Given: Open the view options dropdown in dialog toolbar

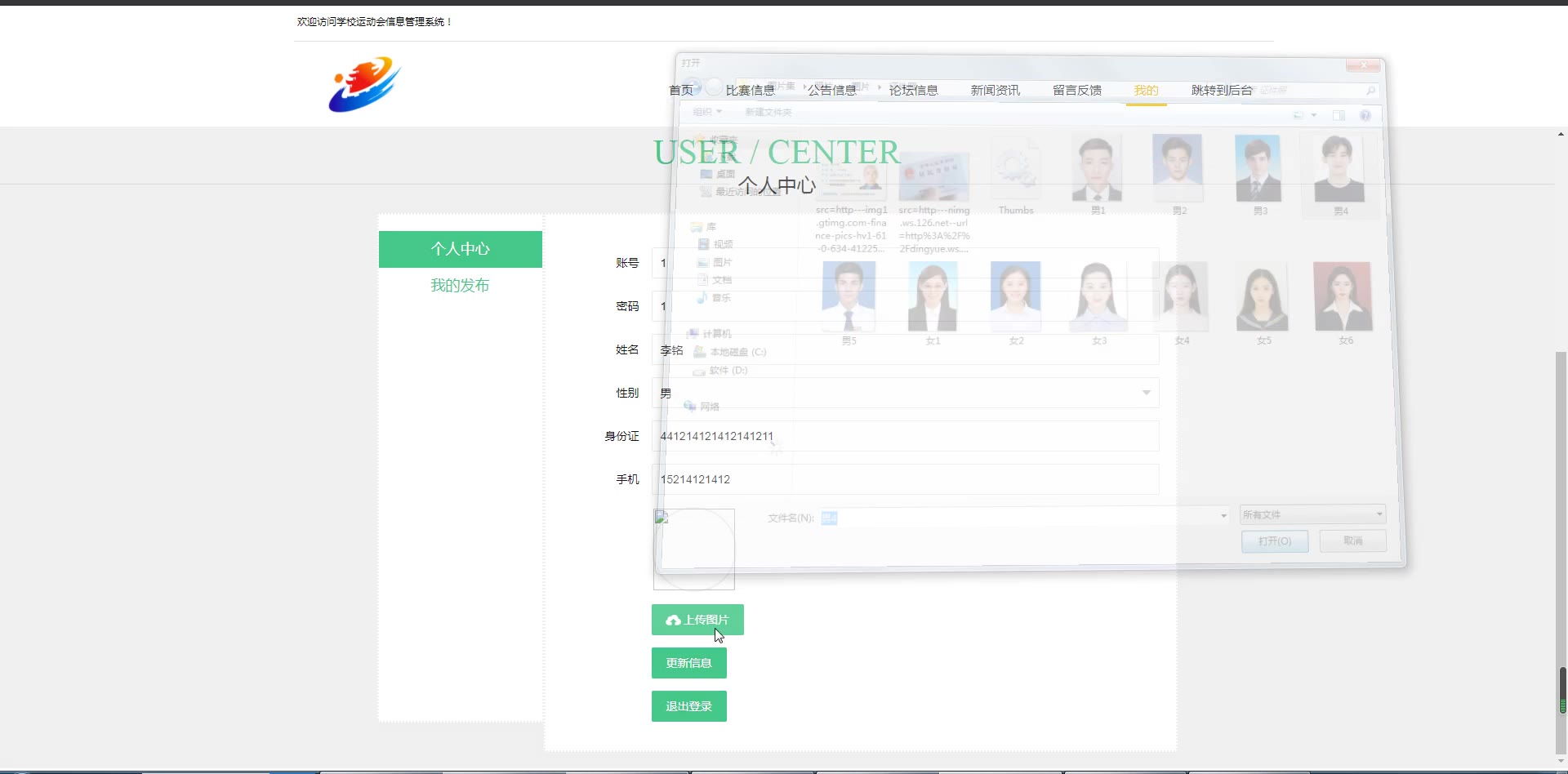Looking at the screenshot, I should tap(1313, 115).
